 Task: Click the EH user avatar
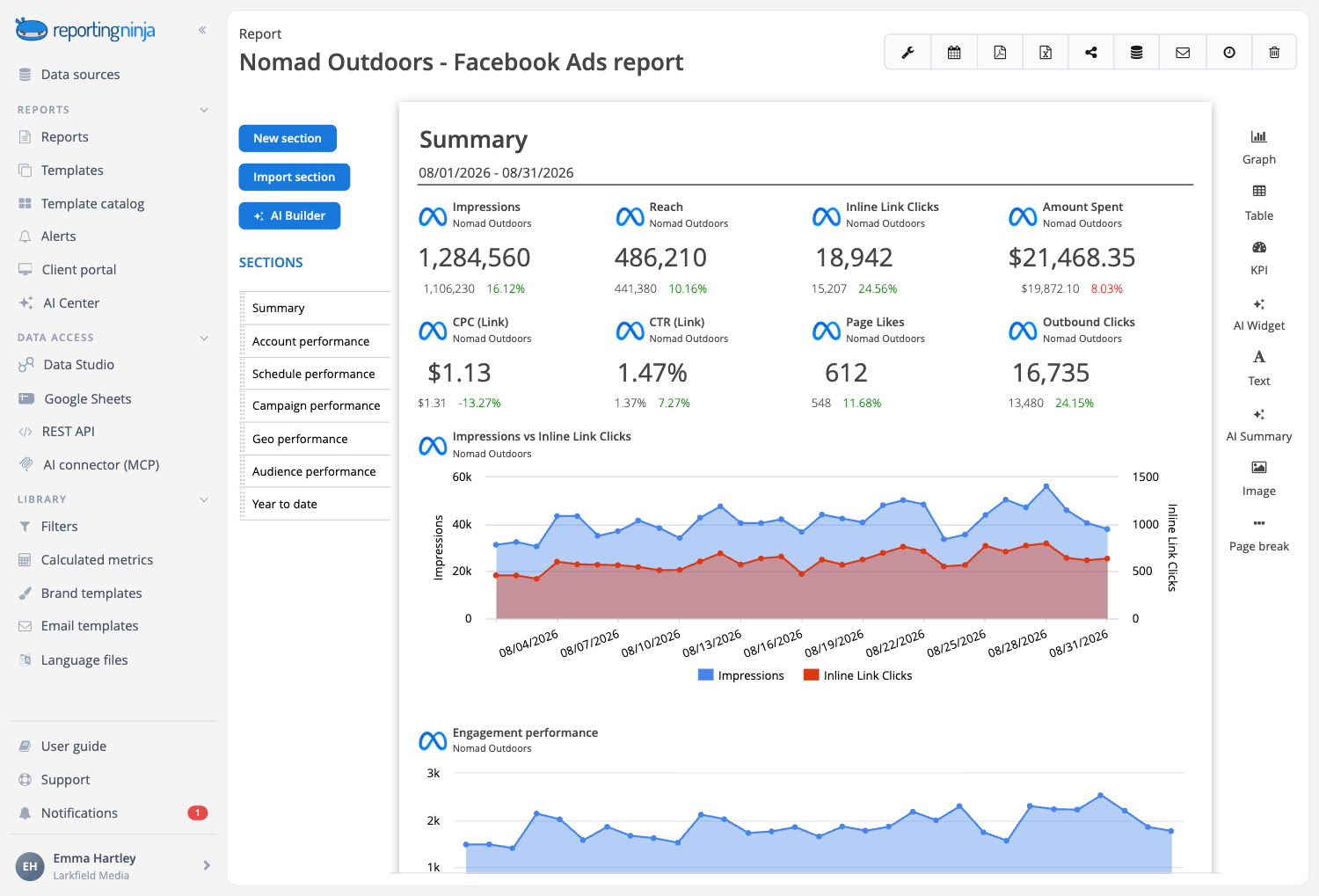30,866
